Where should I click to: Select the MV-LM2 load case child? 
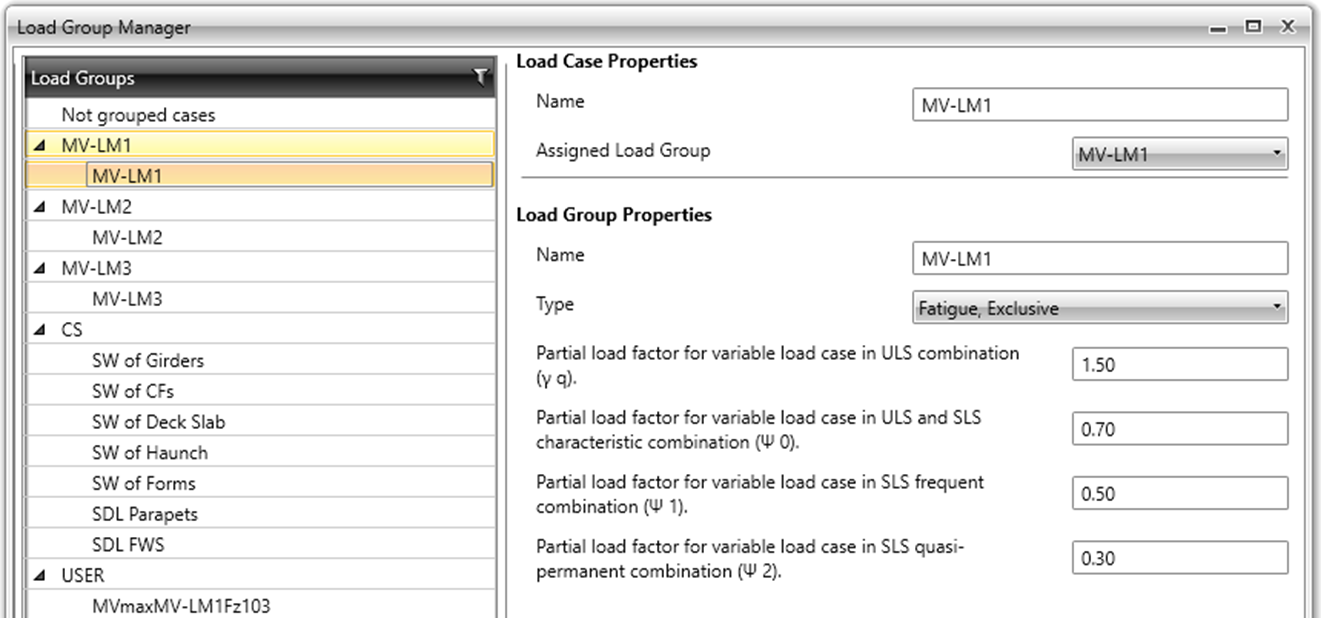(x=127, y=238)
